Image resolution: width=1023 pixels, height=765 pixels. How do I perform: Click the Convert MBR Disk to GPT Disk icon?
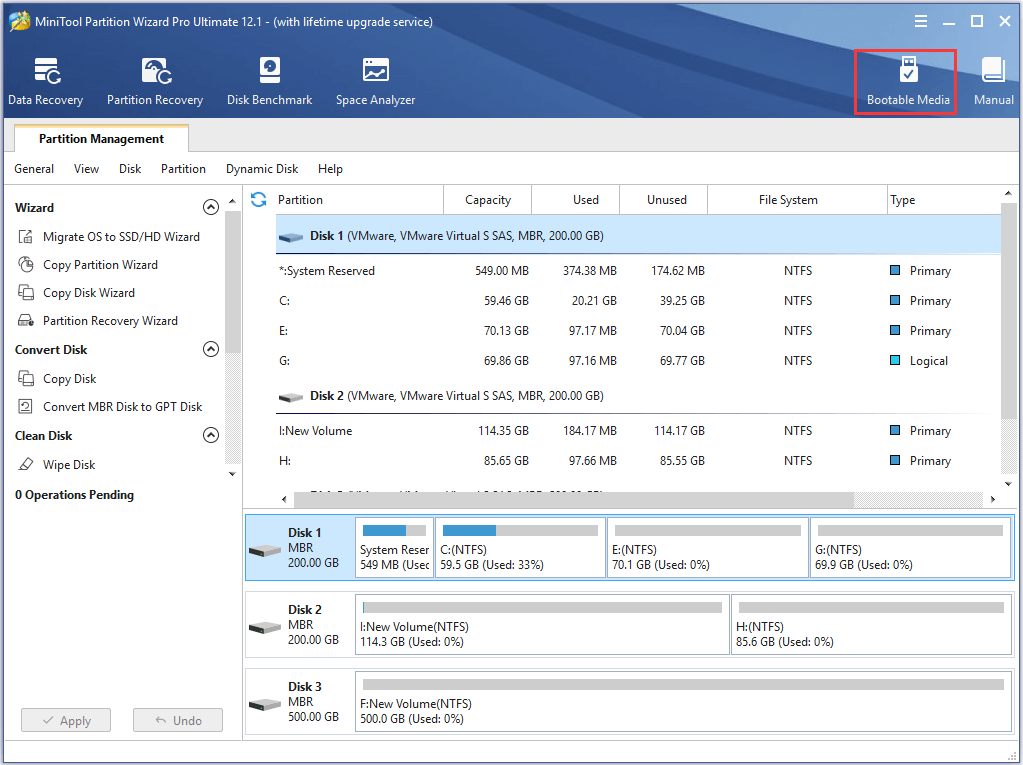coord(25,407)
